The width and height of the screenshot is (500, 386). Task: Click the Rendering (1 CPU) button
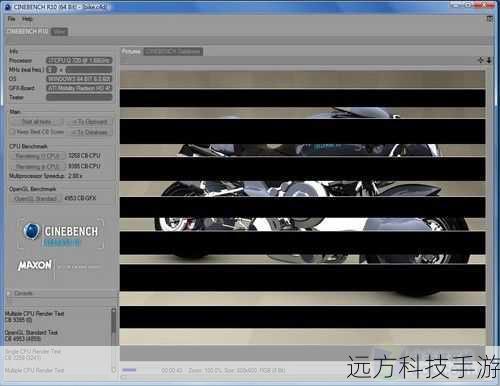[37, 156]
